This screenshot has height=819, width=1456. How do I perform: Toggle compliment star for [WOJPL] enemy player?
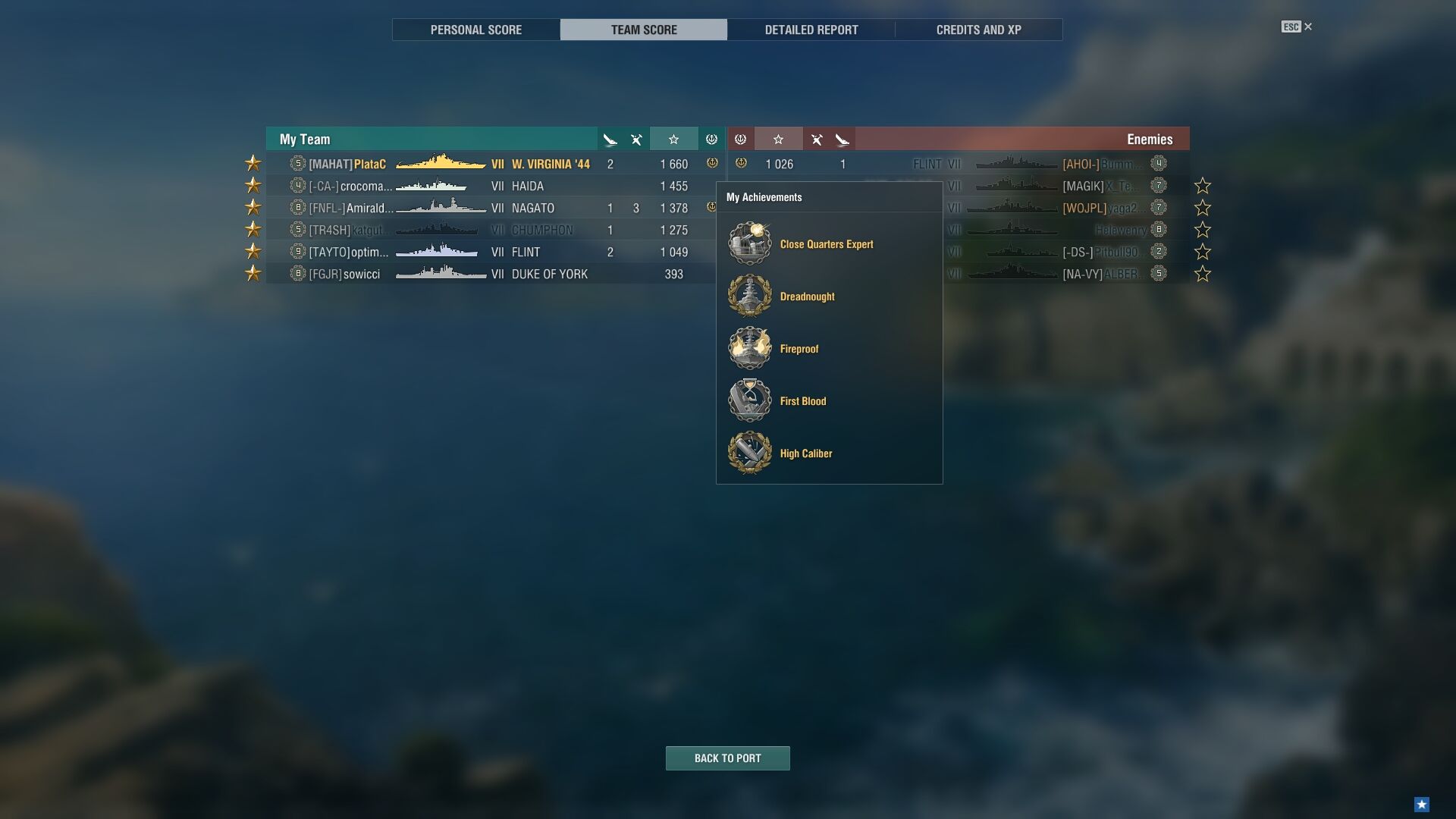pyautogui.click(x=1203, y=208)
